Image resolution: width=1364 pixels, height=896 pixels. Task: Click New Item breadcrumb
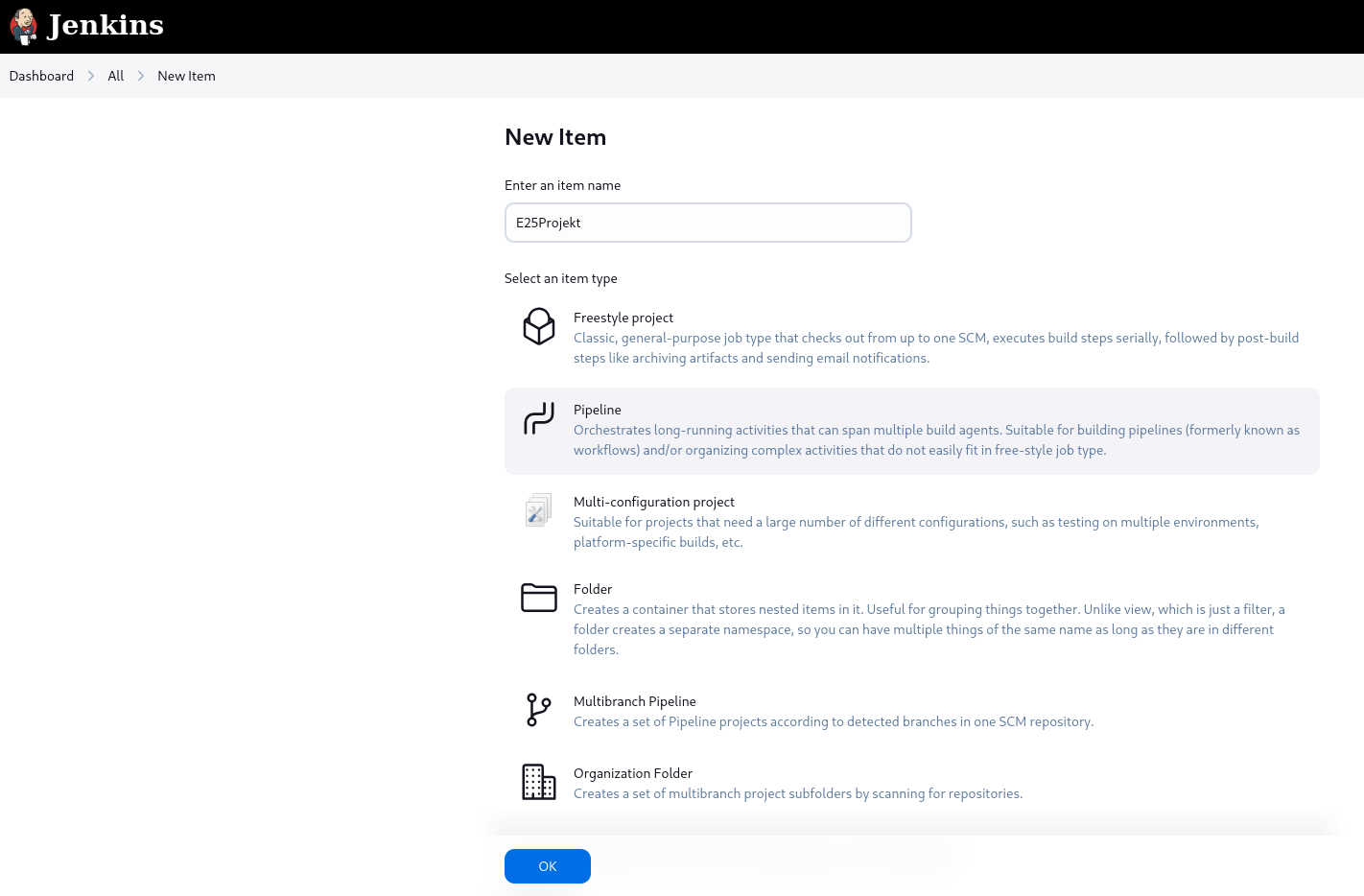coord(186,76)
